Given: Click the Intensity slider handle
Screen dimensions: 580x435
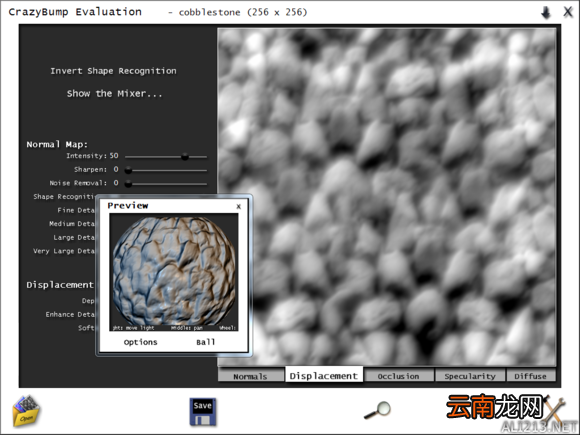Looking at the screenshot, I should tap(185, 157).
